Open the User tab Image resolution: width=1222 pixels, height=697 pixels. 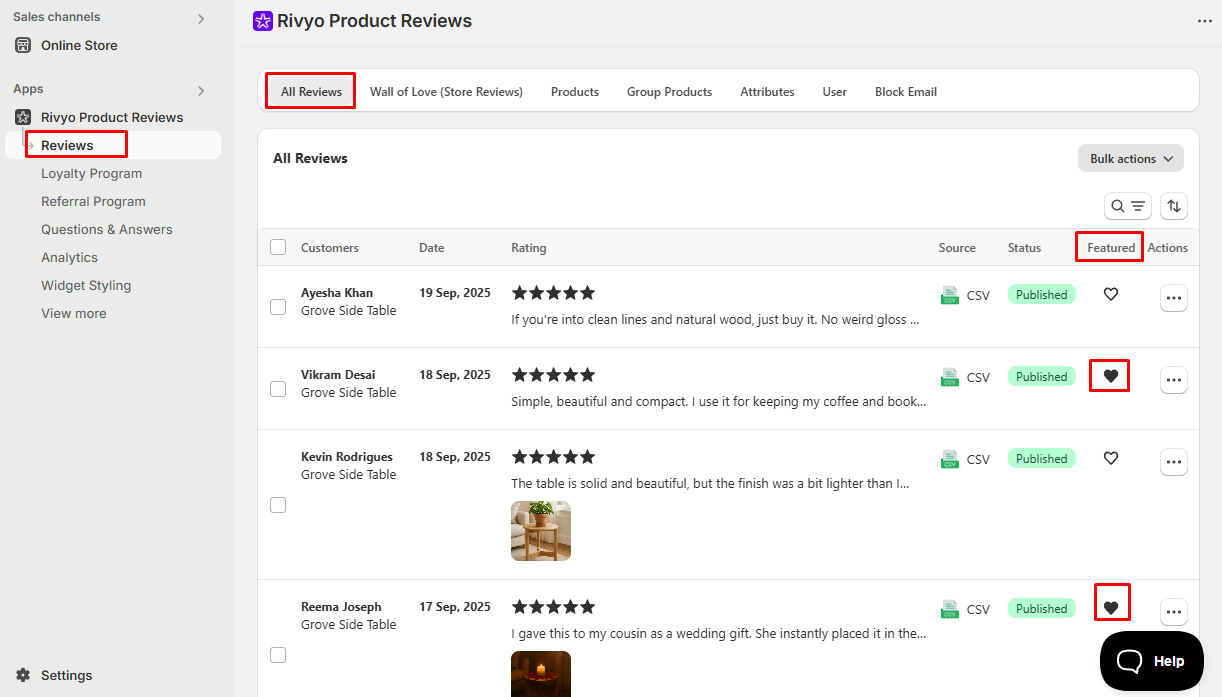tap(835, 92)
